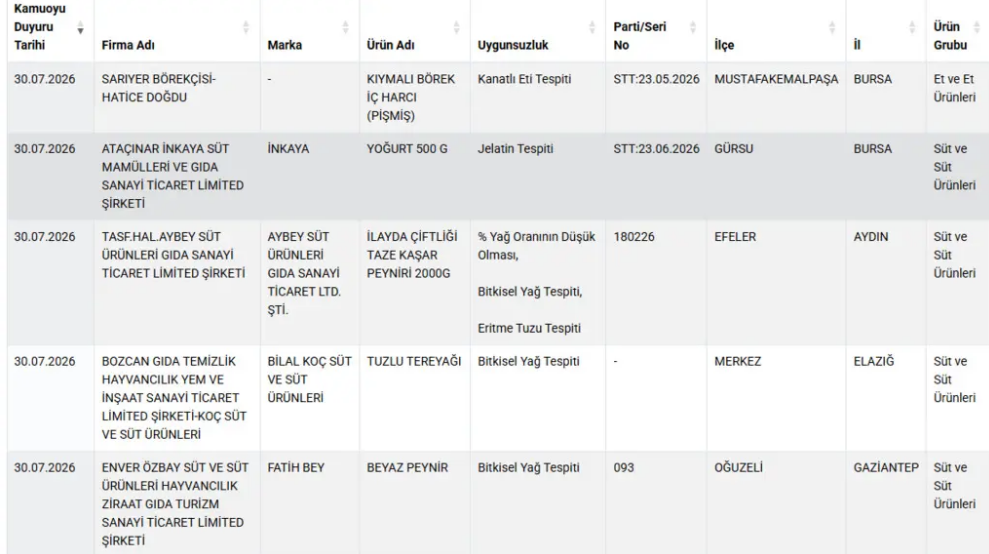Sort by Ürün Grubu arrow icon
The height and width of the screenshot is (554, 989).
pos(977,28)
